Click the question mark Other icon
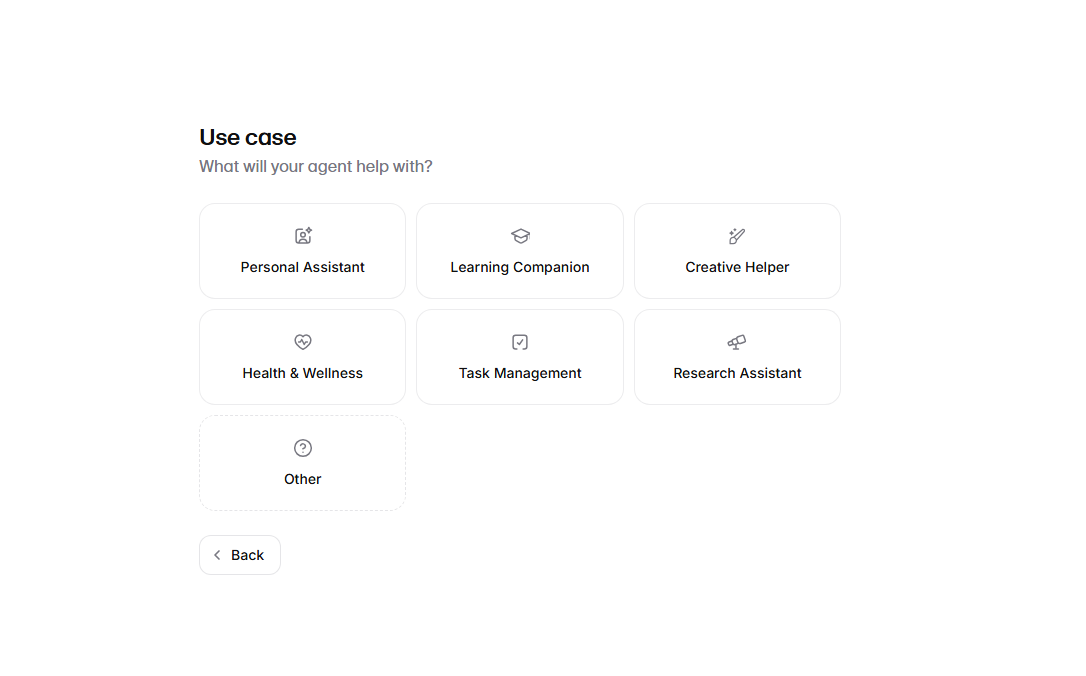This screenshot has height=676, width=1086. click(303, 447)
